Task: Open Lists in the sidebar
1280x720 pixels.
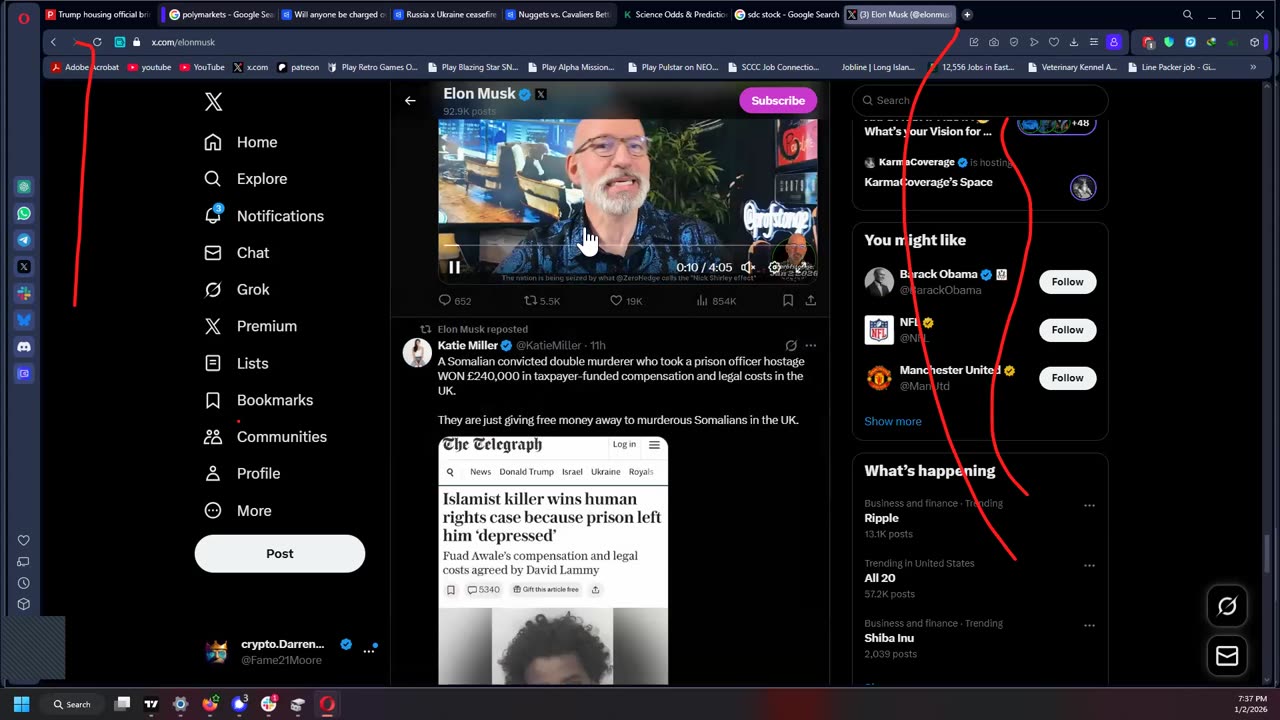Action: (236, 363)
